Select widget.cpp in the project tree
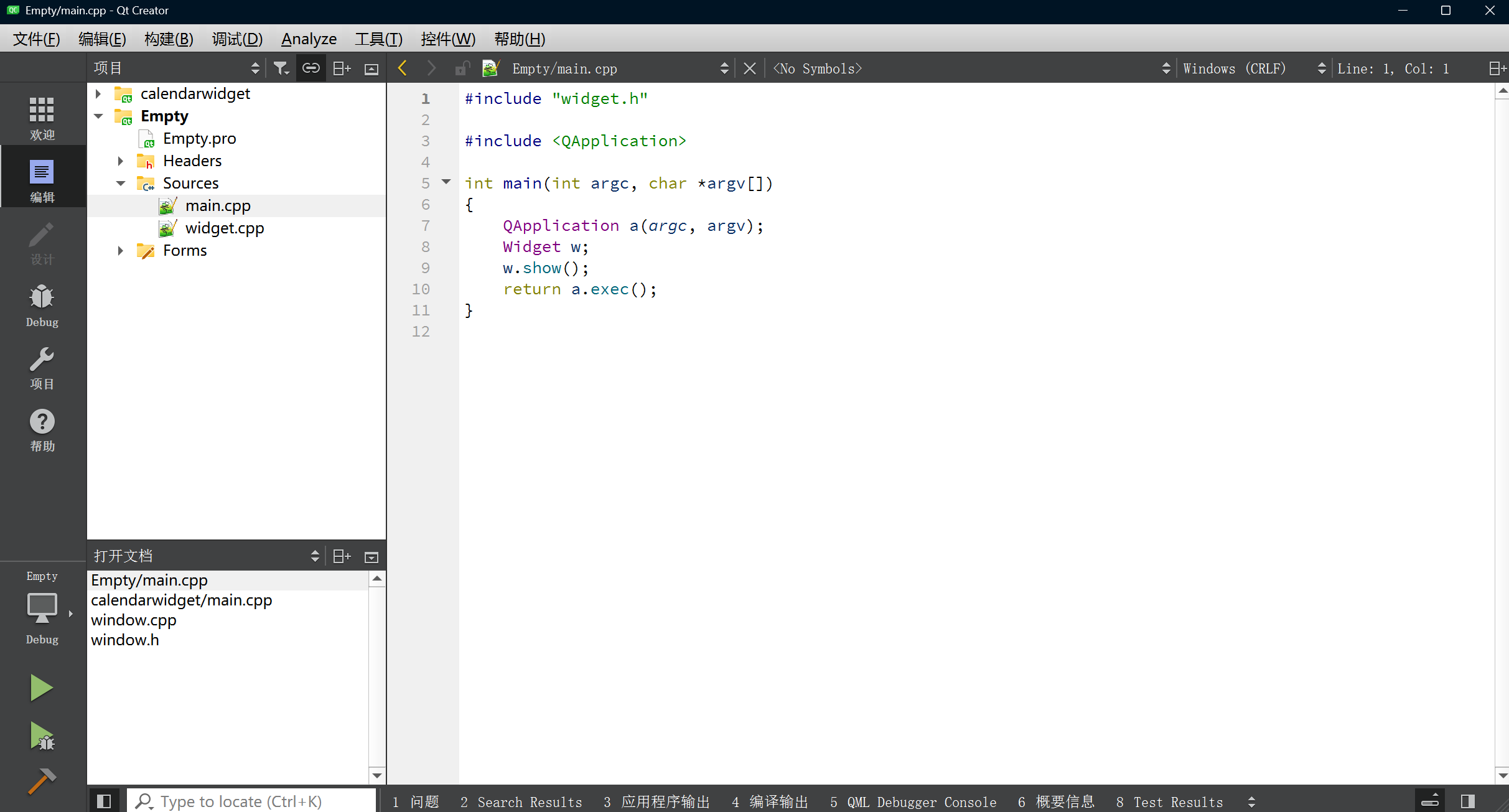1509x812 pixels. tap(224, 228)
